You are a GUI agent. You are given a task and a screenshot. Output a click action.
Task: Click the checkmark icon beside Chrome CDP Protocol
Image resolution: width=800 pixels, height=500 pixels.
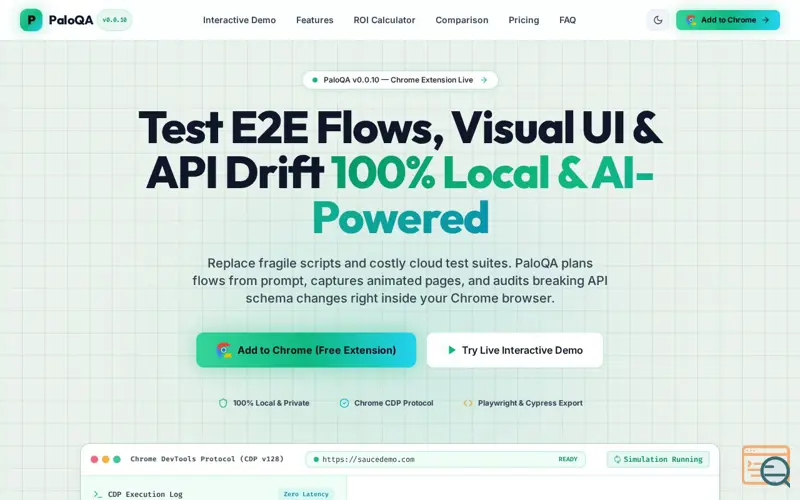tap(344, 403)
